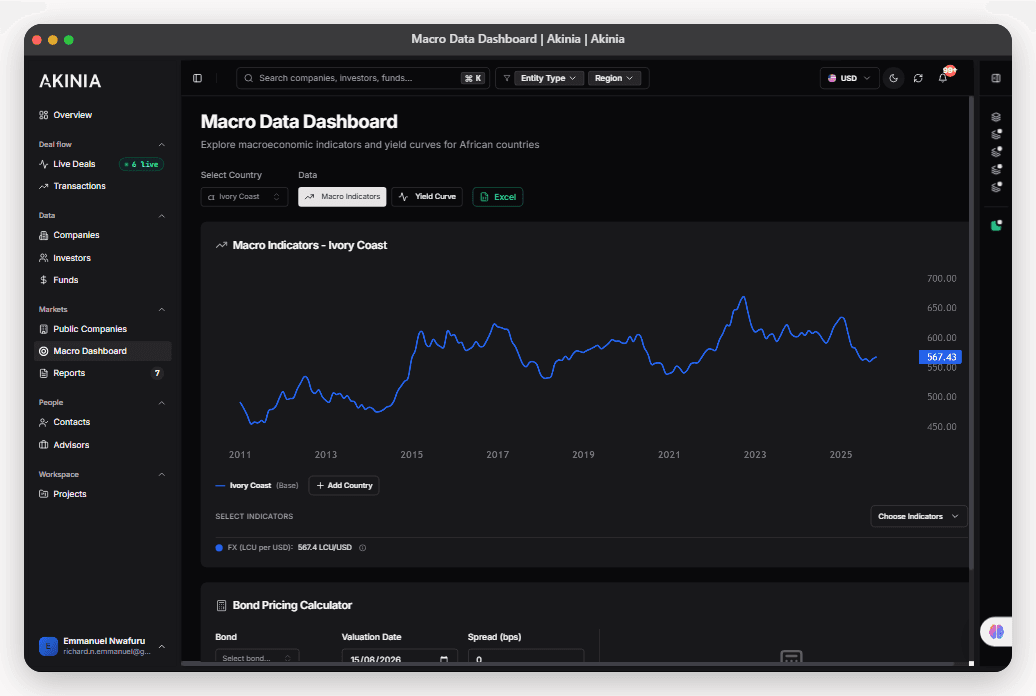Image resolution: width=1036 pixels, height=696 pixels.
Task: Toggle the left sidebar panel icon
Action: tap(197, 78)
